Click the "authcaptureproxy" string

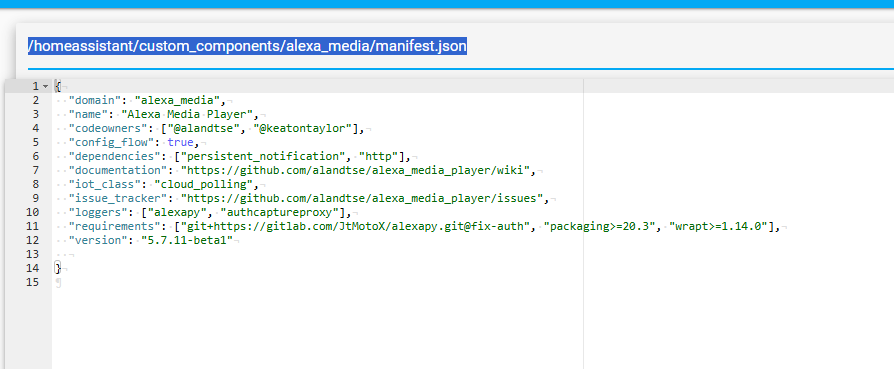tap(280, 212)
